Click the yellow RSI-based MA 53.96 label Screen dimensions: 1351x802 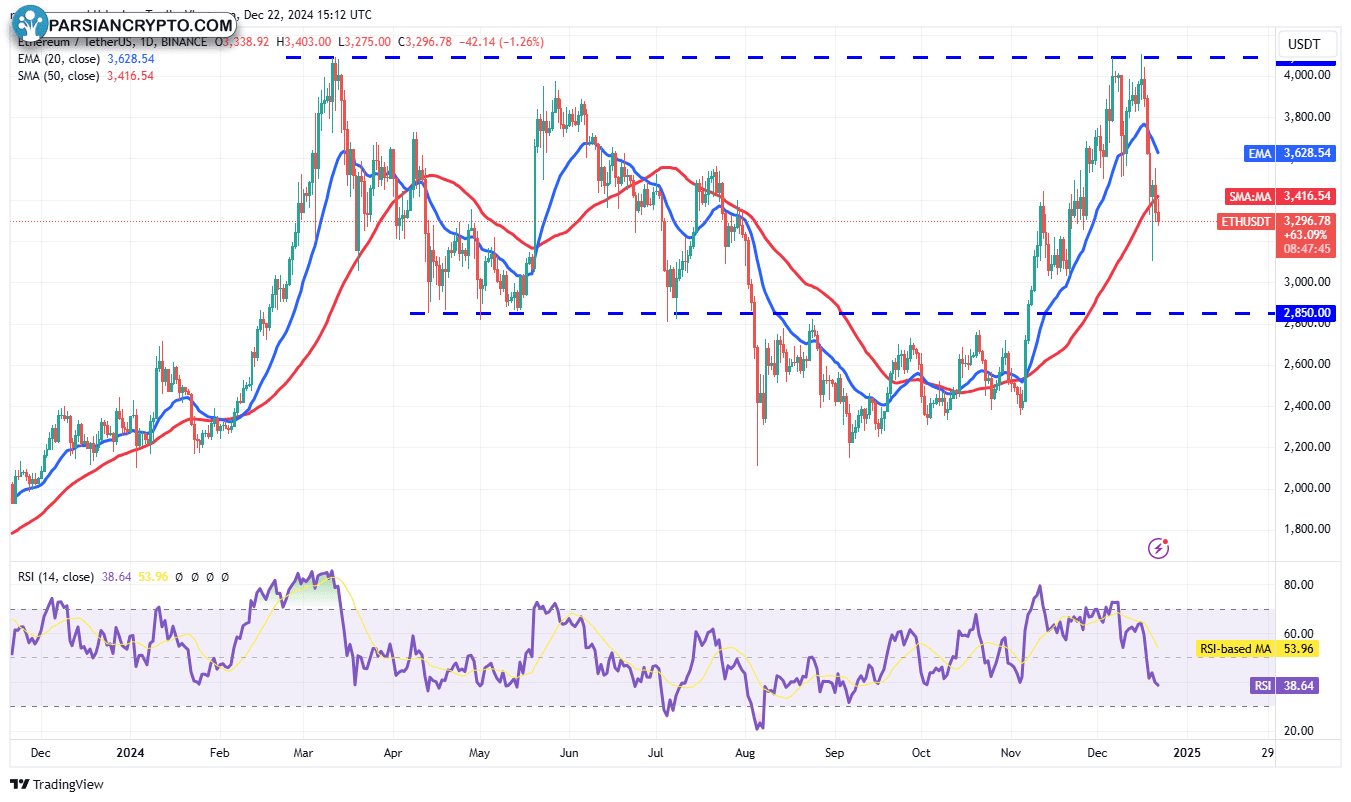click(1257, 649)
